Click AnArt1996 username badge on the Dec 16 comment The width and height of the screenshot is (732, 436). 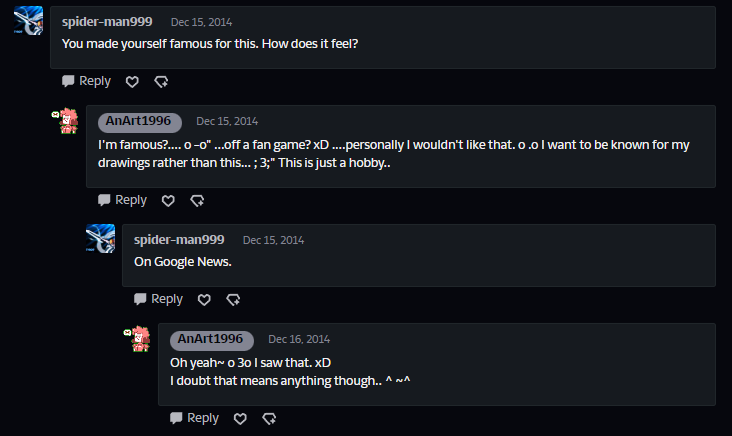[x=210, y=339]
